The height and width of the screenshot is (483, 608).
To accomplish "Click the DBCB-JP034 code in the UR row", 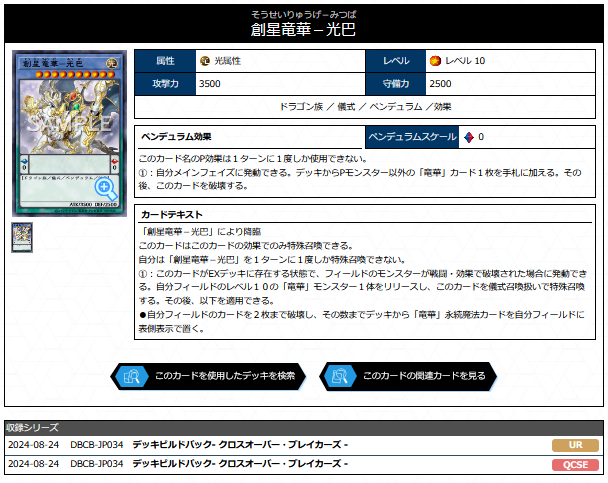I will pyautogui.click(x=97, y=445).
